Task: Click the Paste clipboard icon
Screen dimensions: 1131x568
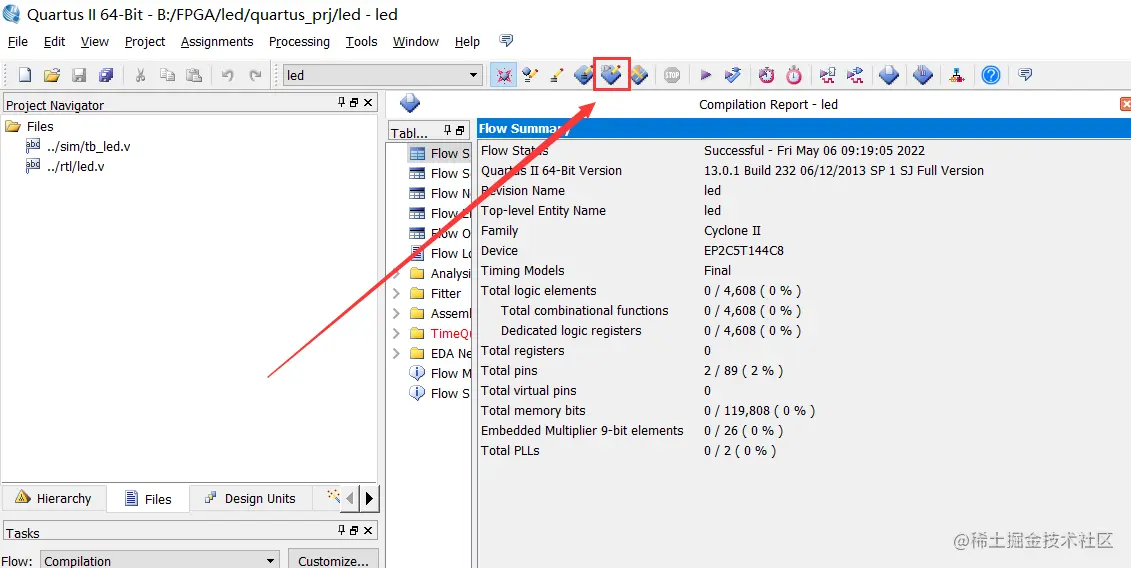Action: pos(194,75)
